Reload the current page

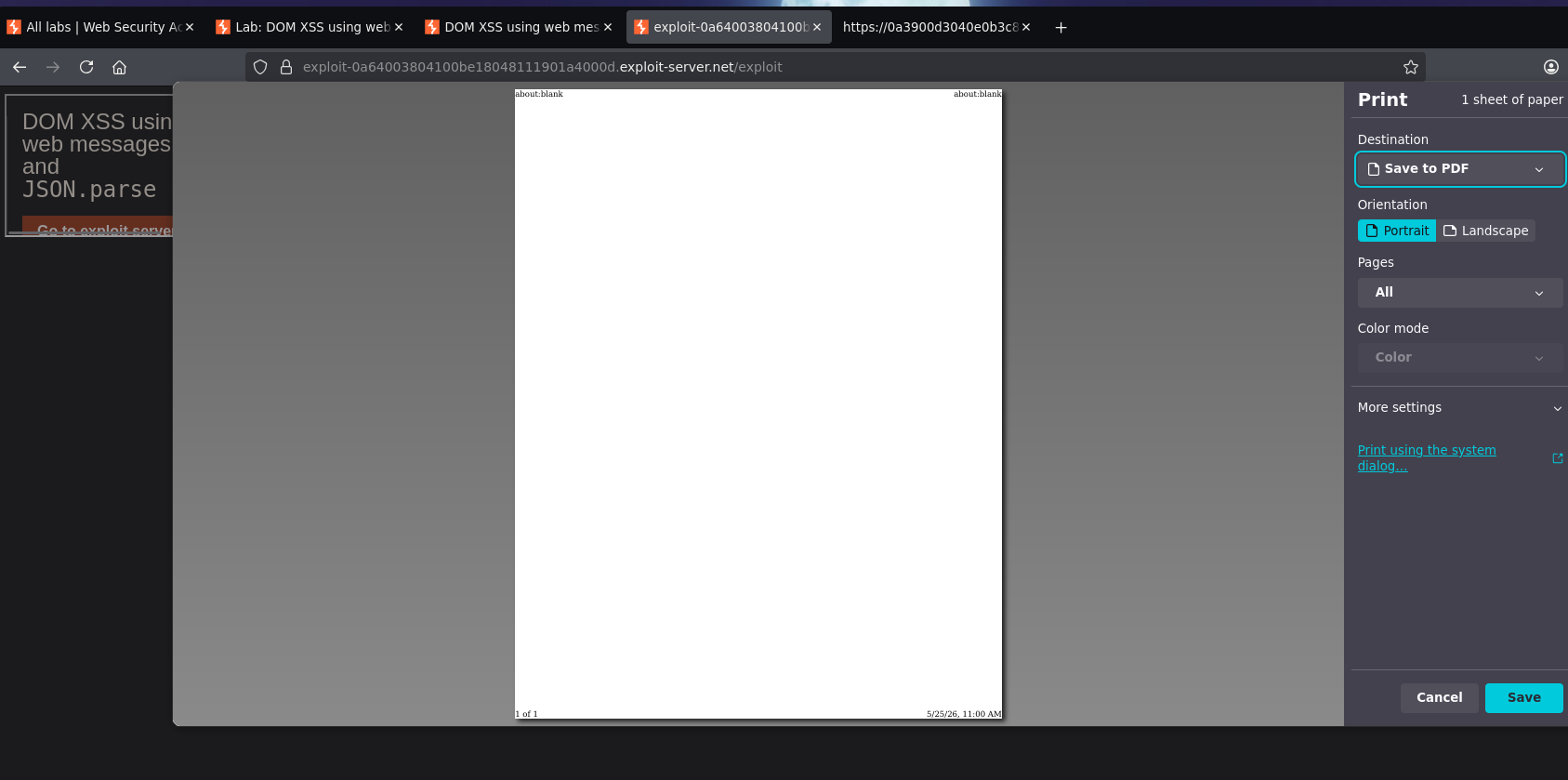[x=86, y=67]
